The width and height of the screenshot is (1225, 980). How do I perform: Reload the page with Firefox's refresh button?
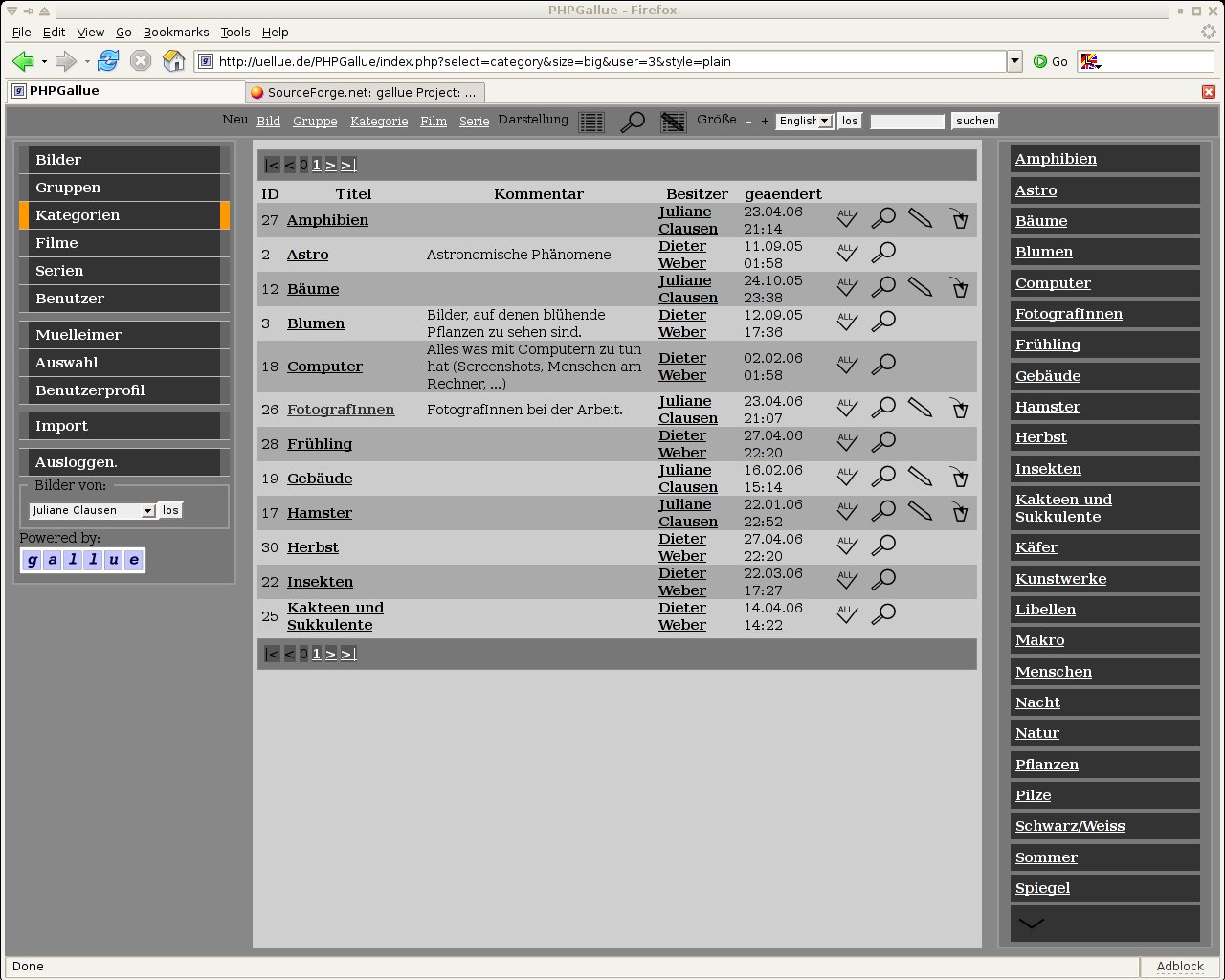pos(108,61)
